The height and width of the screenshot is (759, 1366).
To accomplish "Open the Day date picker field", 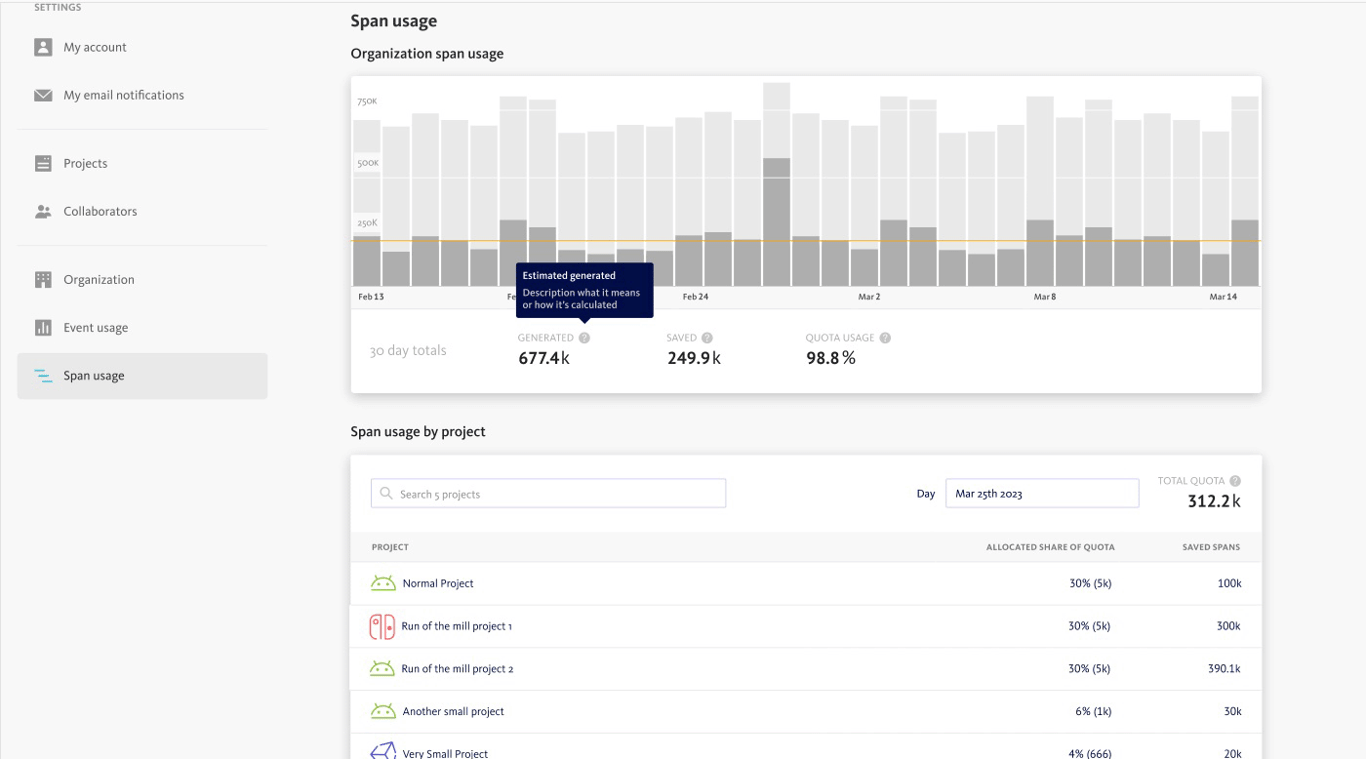I will coord(1041,493).
